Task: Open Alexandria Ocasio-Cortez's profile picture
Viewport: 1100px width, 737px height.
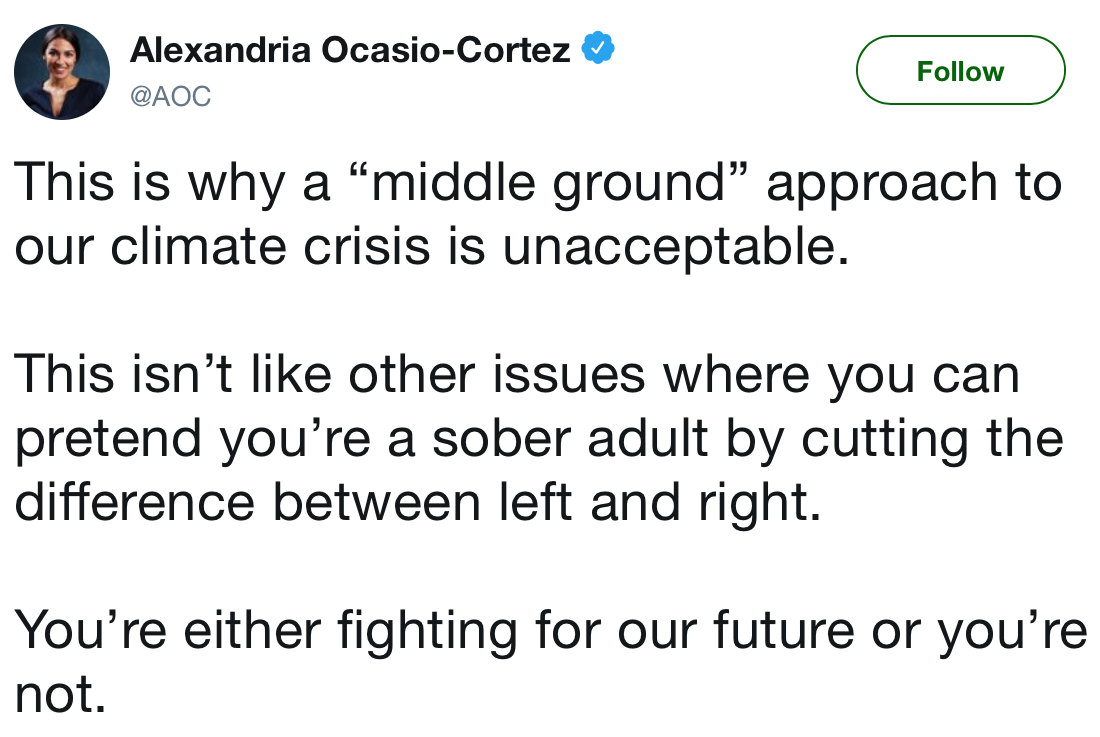Action: 62,72
